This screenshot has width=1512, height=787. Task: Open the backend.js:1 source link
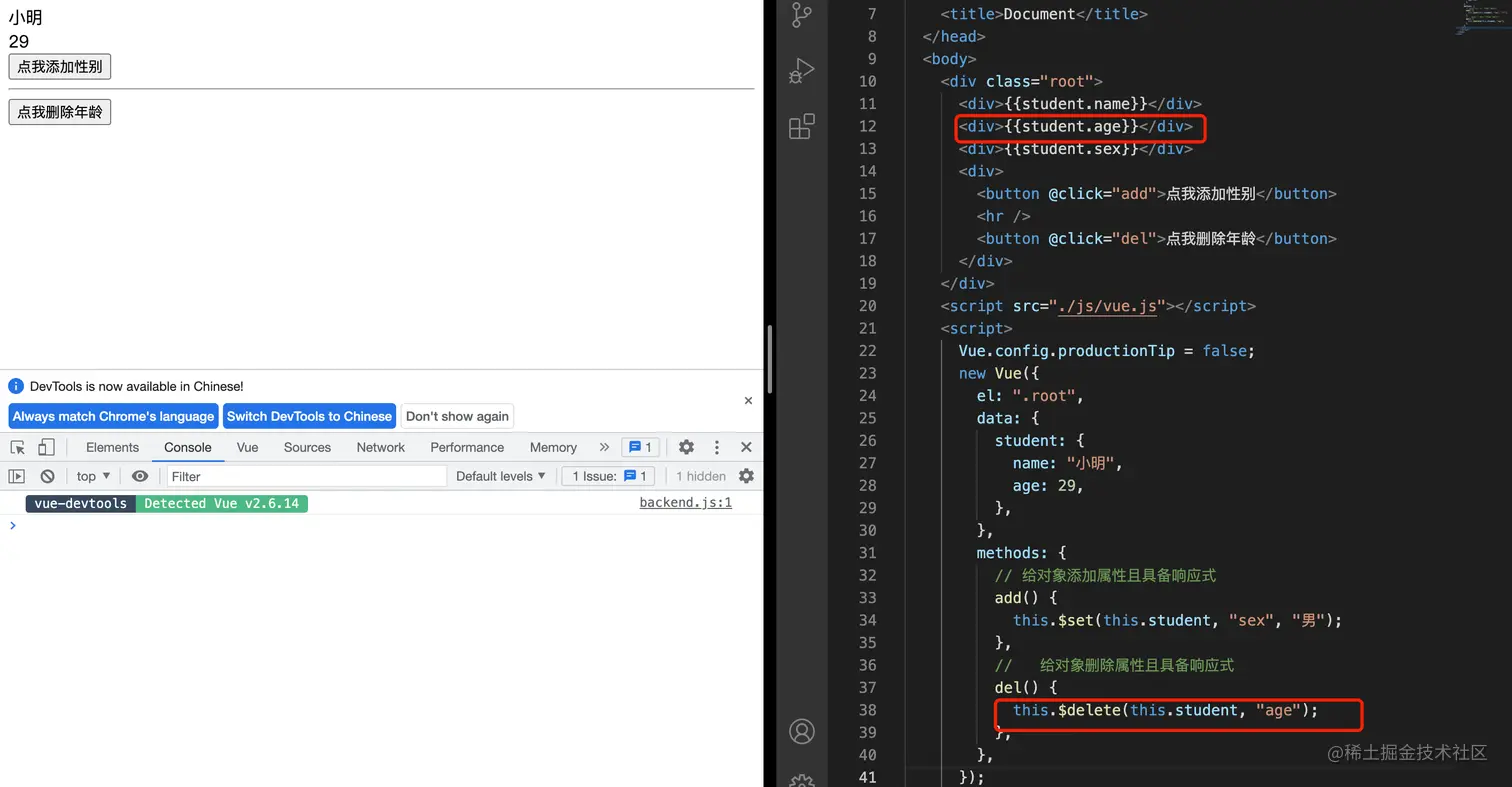pyautogui.click(x=686, y=502)
